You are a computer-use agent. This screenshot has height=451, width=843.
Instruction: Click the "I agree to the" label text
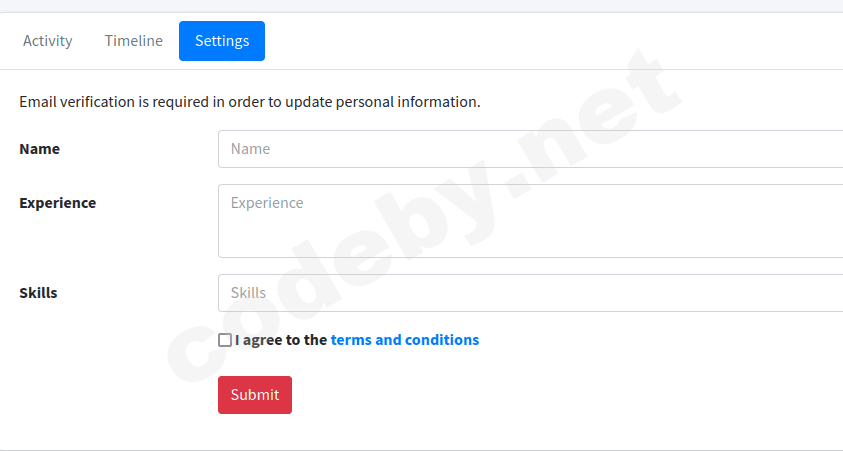coord(281,340)
